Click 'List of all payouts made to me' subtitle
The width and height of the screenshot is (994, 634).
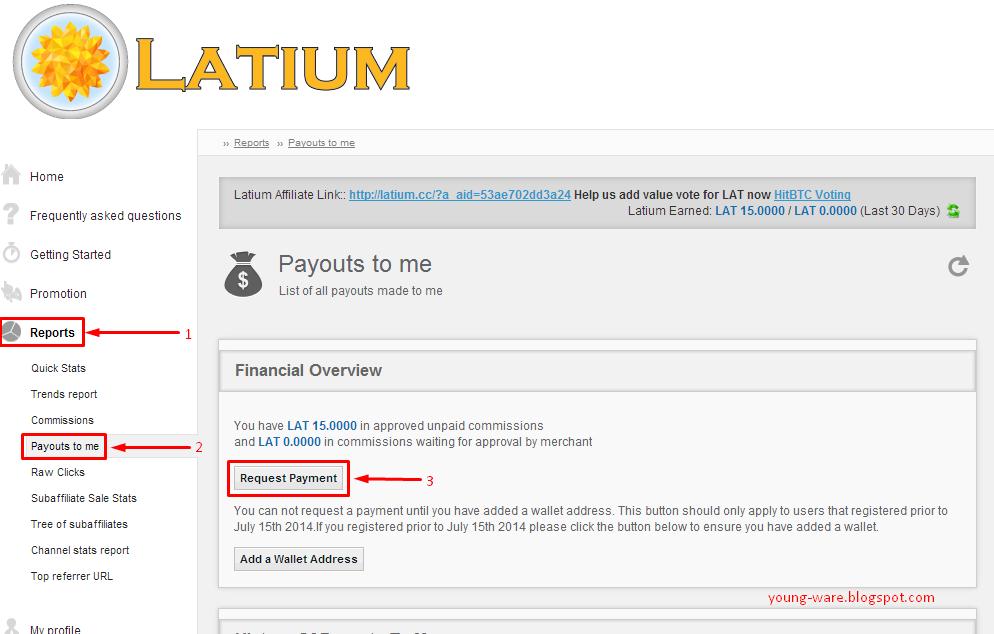(361, 291)
